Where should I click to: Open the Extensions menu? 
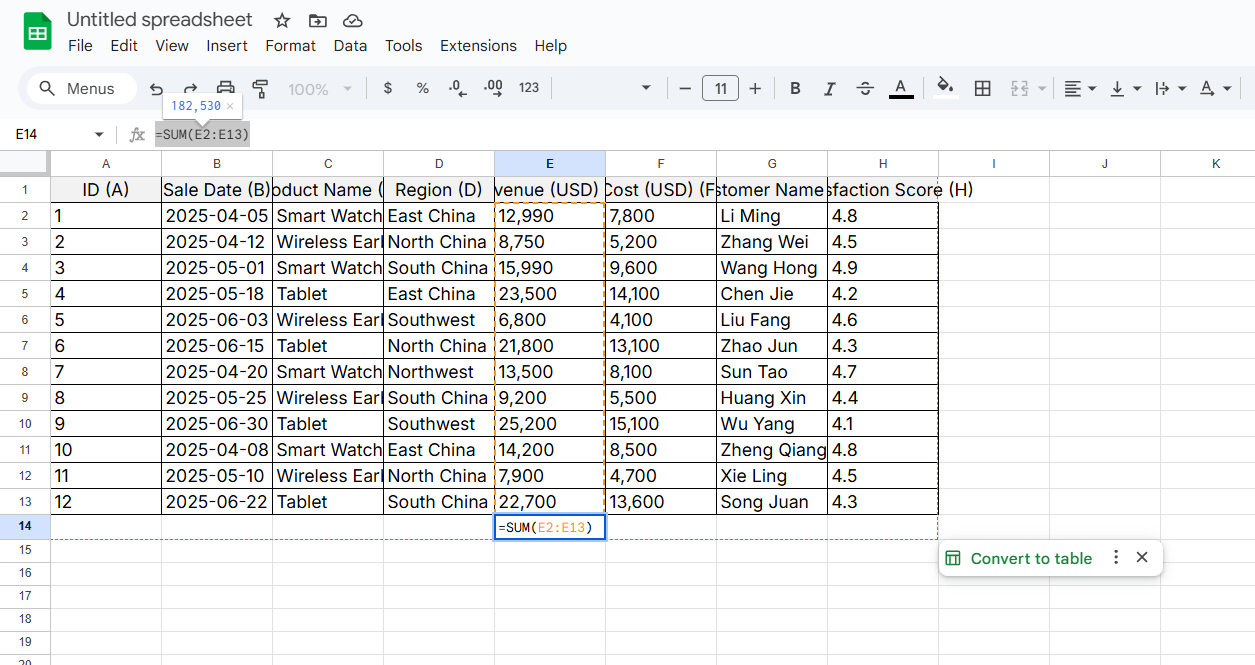[478, 46]
